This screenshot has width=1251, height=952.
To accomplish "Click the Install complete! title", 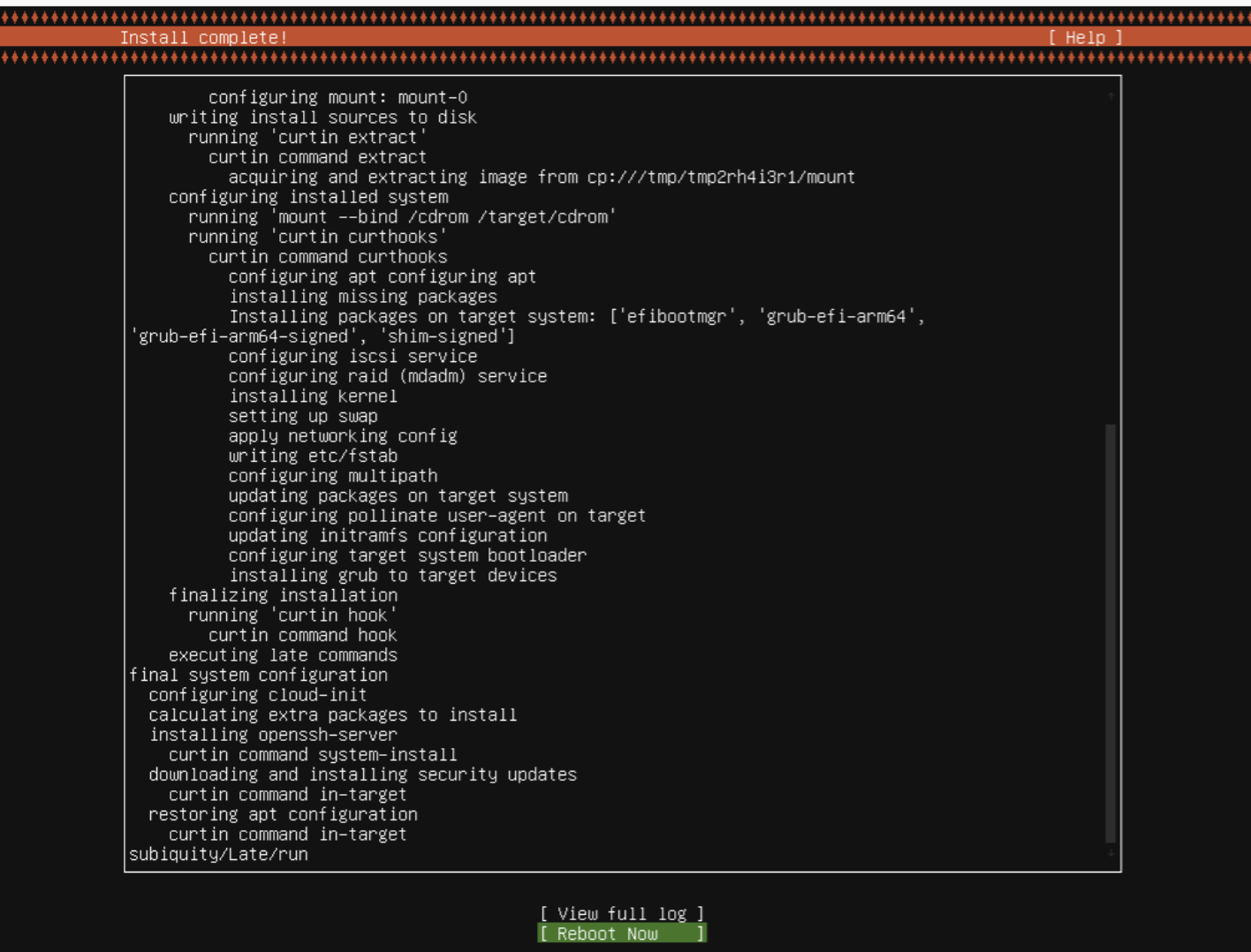I will [x=203, y=37].
